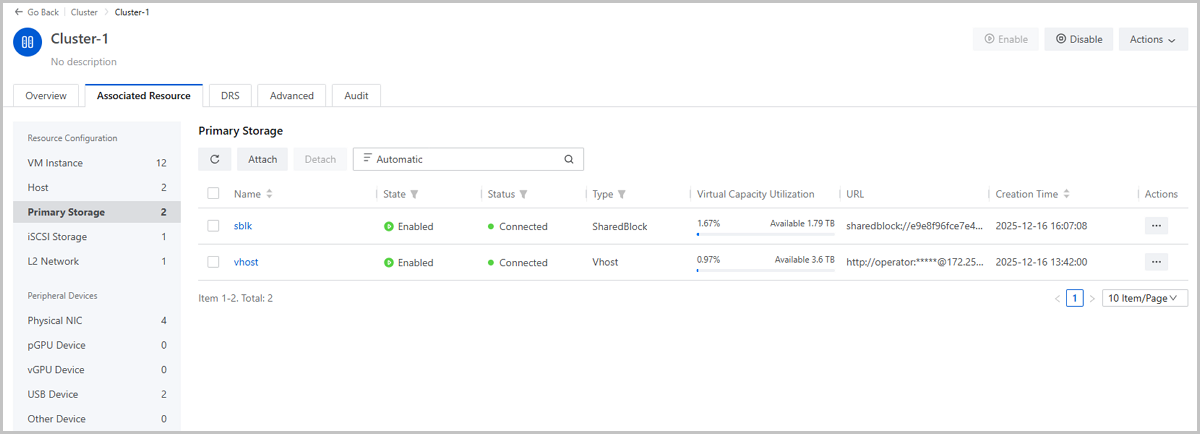Viewport: 1200px width, 434px height.
Task: Sort by Creation Time sort icon
Action: tap(1067, 194)
